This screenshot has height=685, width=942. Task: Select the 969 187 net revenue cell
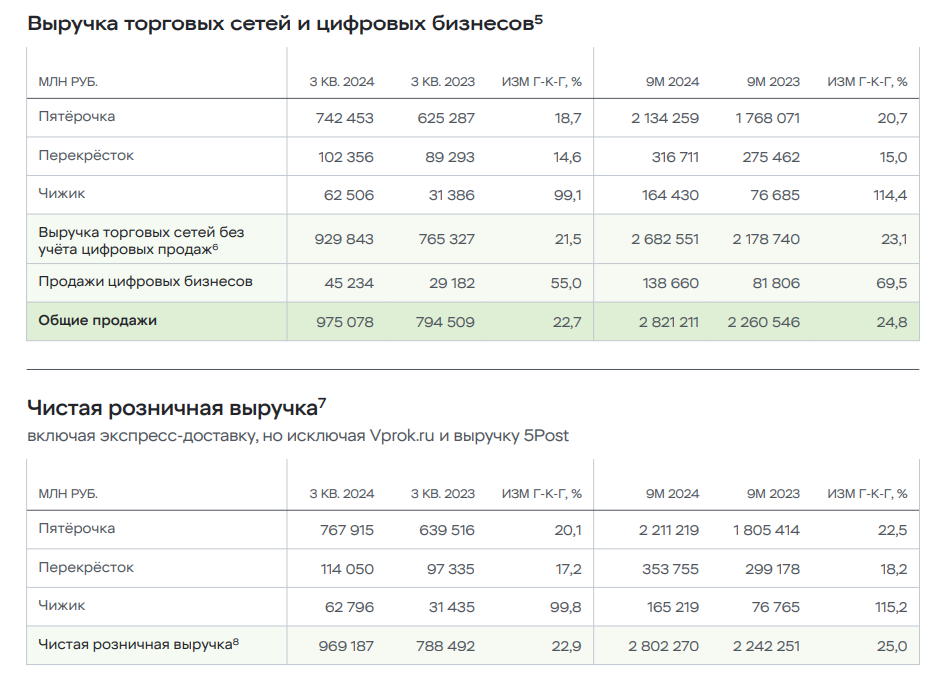pyautogui.click(x=344, y=646)
